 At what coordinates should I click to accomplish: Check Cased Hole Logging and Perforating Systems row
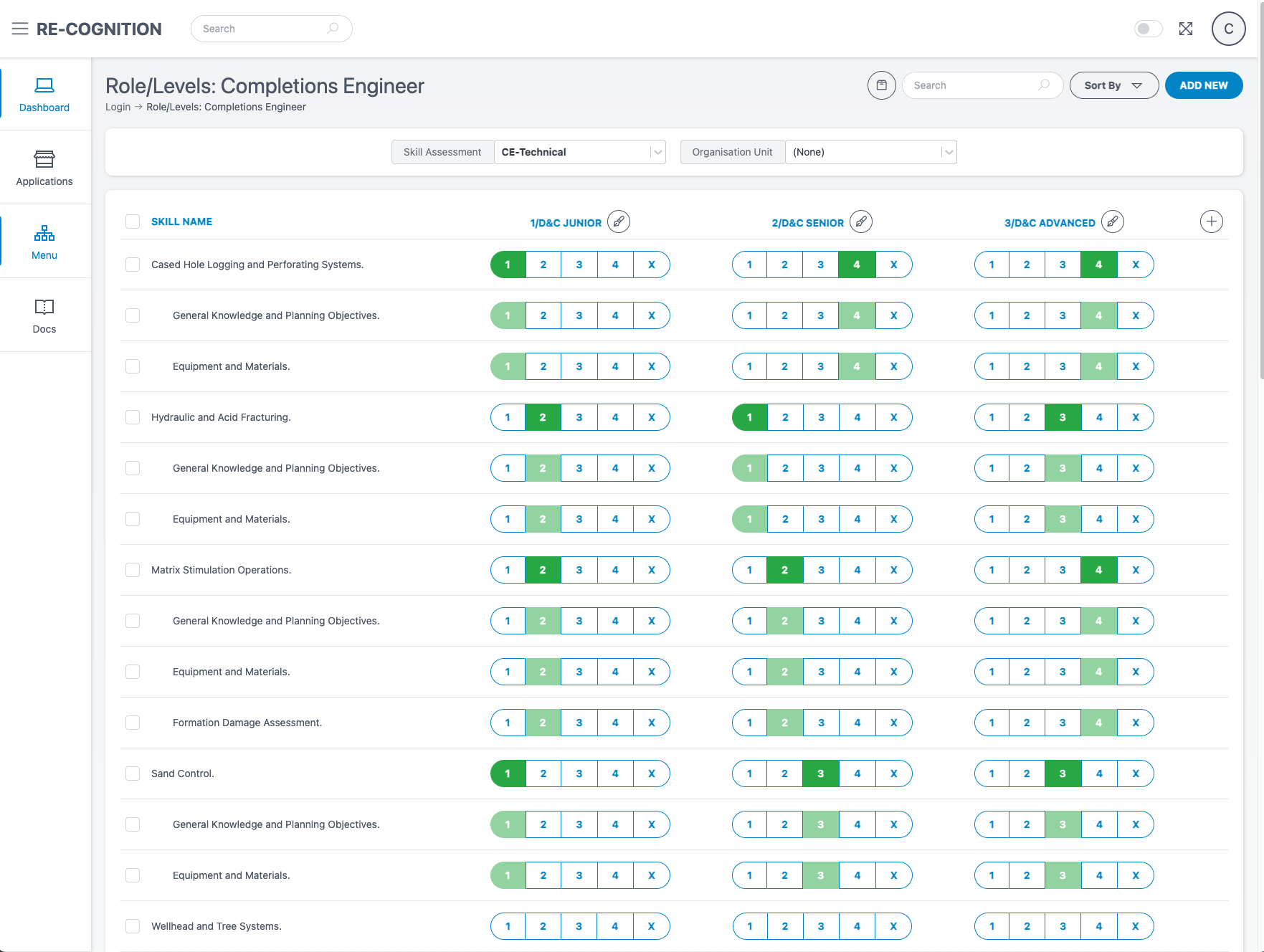click(133, 265)
